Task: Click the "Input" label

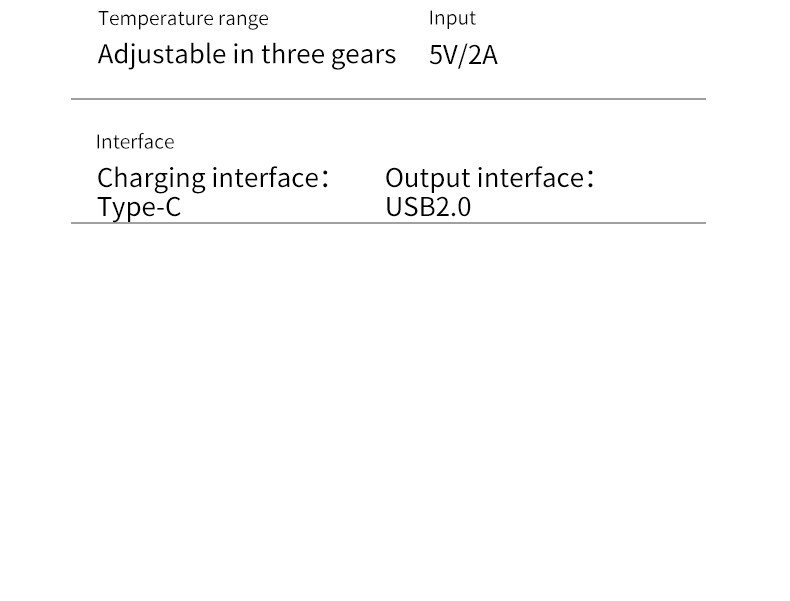Action: [x=452, y=18]
